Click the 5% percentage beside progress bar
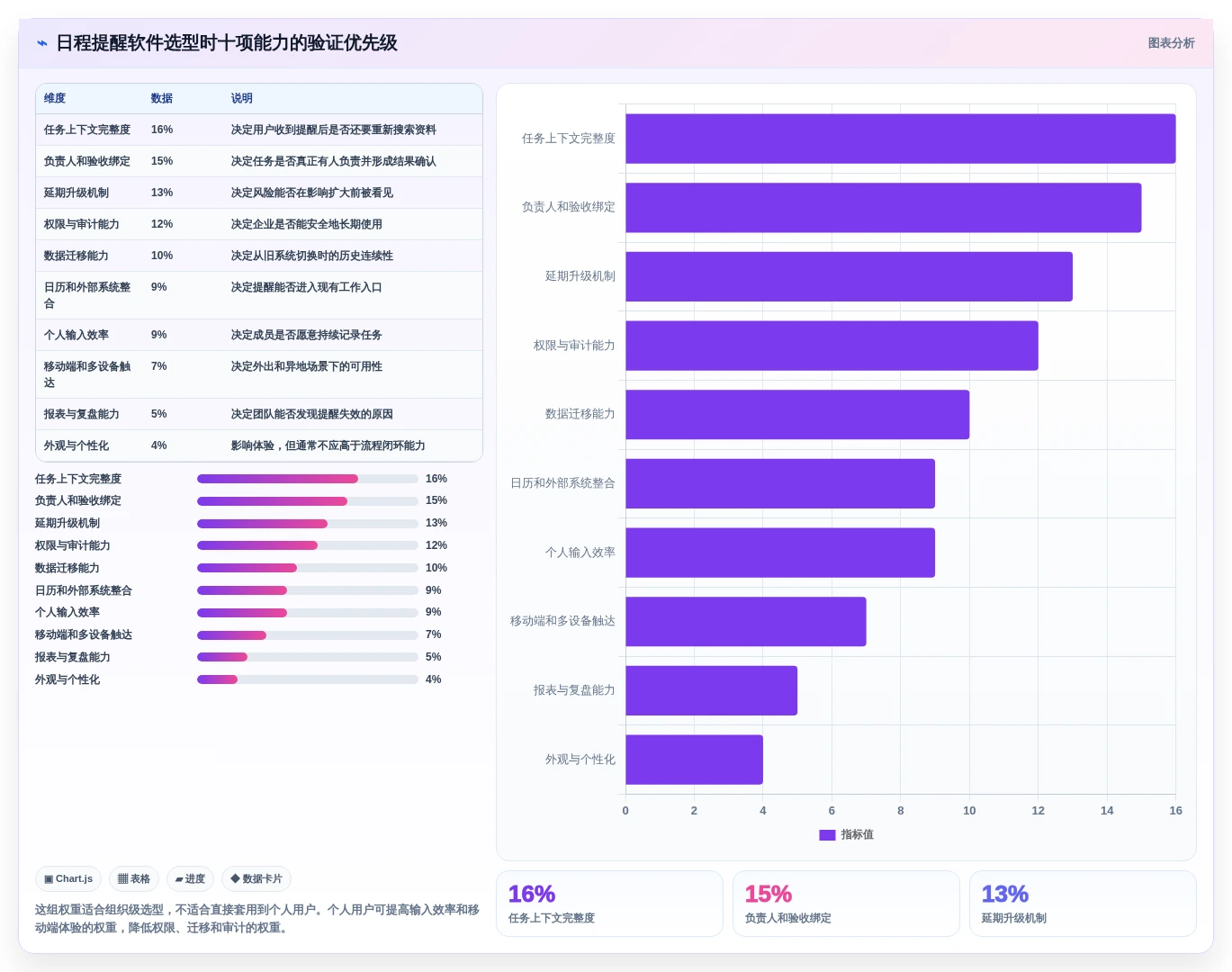 (x=434, y=657)
